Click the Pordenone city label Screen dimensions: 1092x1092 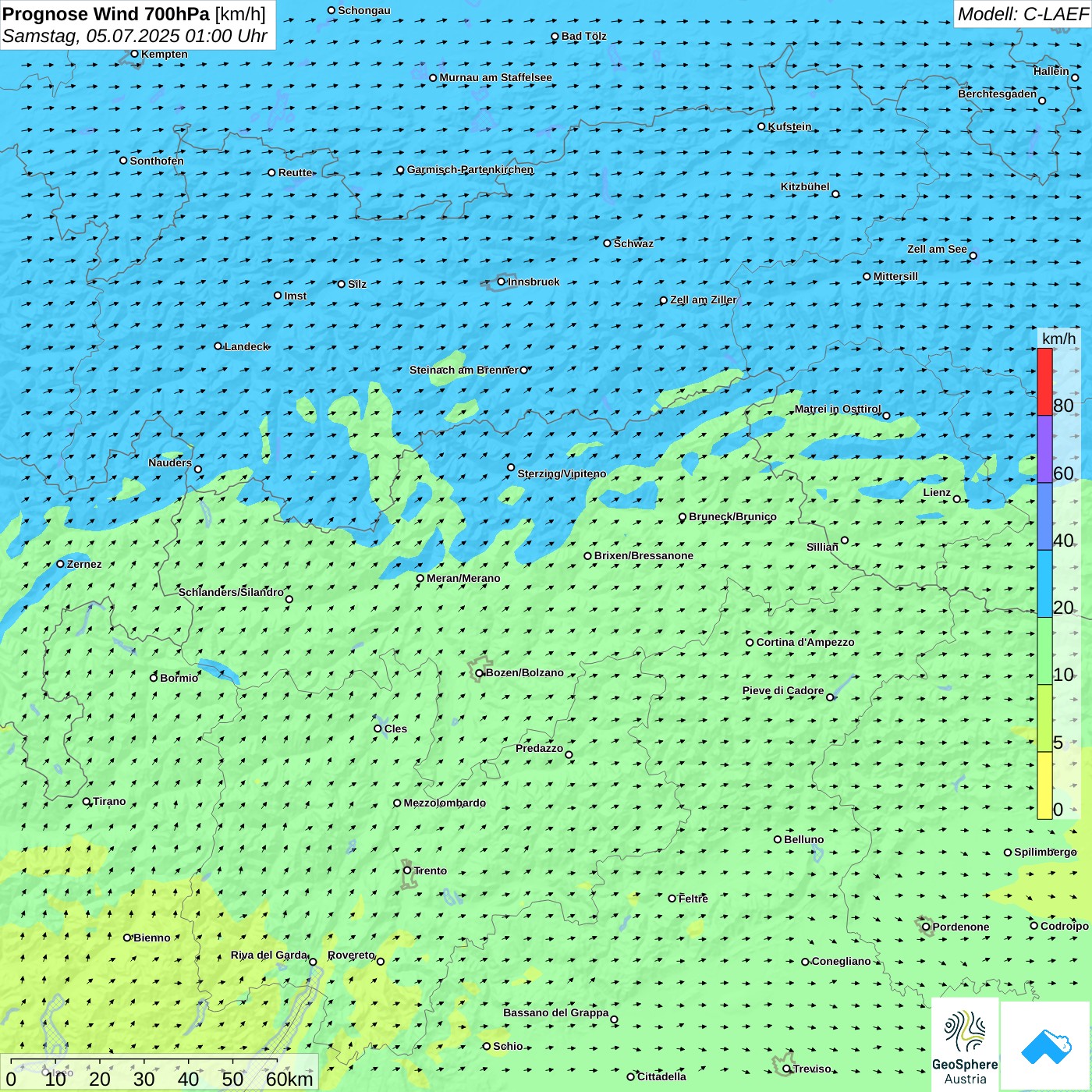(x=960, y=927)
